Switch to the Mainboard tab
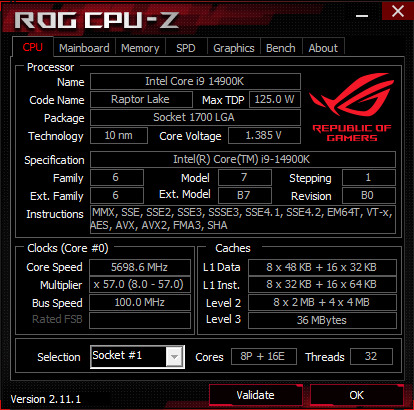 (x=84, y=48)
